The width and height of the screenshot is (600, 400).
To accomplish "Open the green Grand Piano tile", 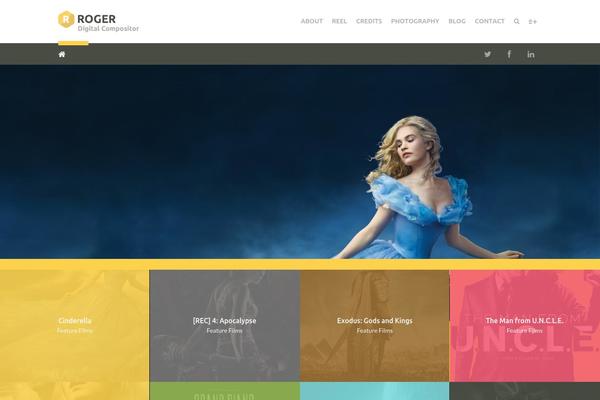I will 225,391.
